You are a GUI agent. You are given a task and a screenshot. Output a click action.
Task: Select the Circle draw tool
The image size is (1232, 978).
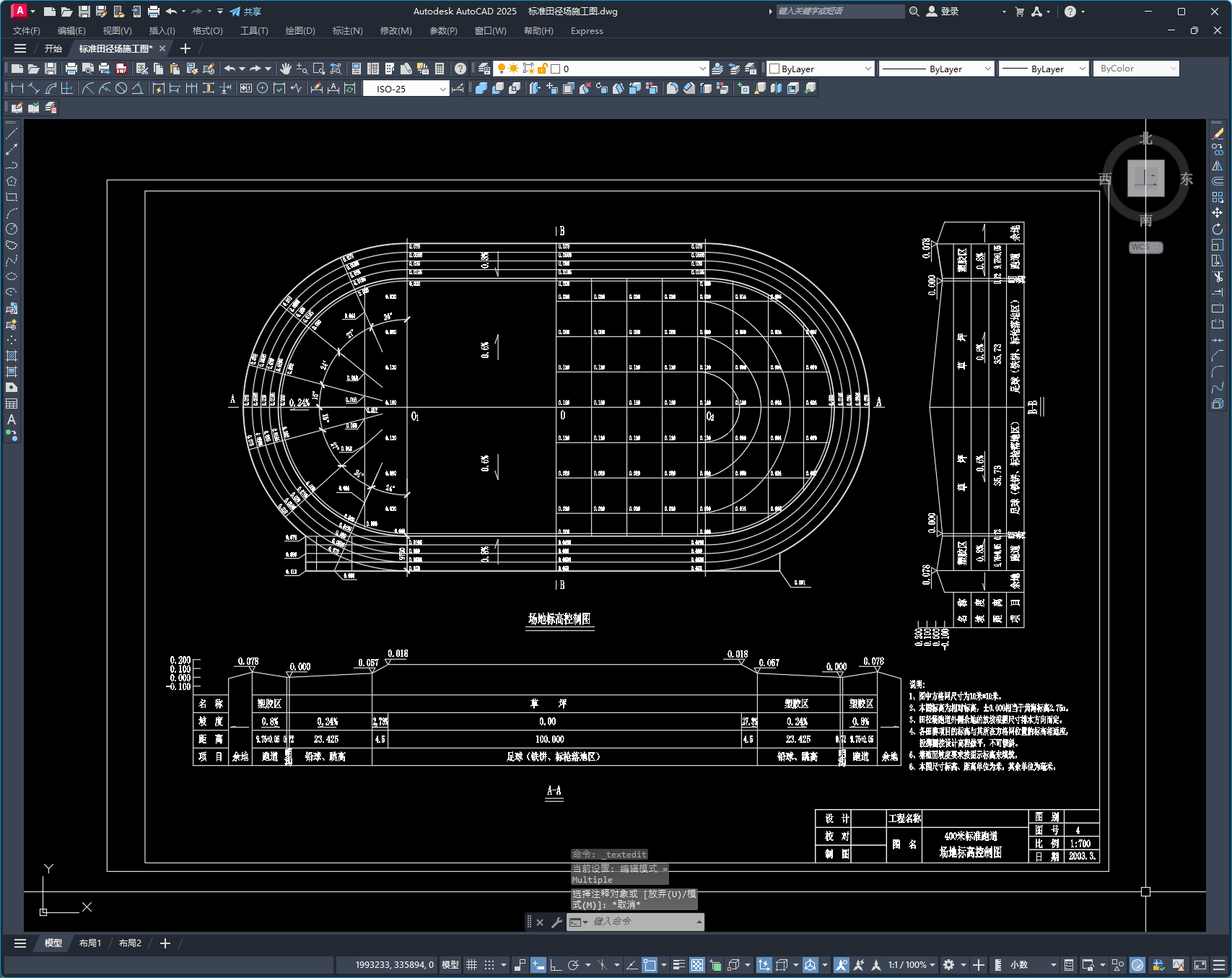pos(12,229)
